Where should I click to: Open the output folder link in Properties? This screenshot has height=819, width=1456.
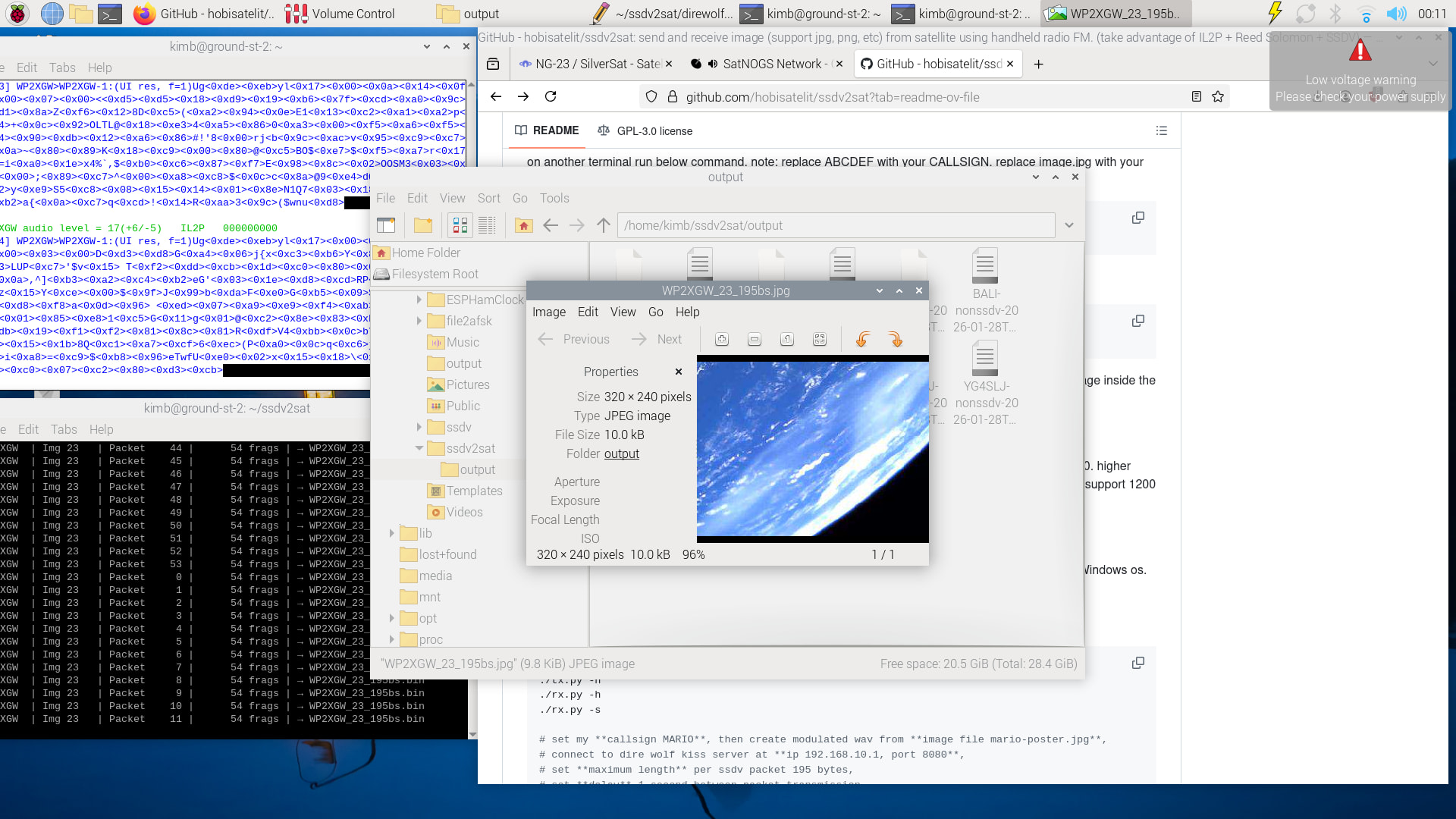621,453
